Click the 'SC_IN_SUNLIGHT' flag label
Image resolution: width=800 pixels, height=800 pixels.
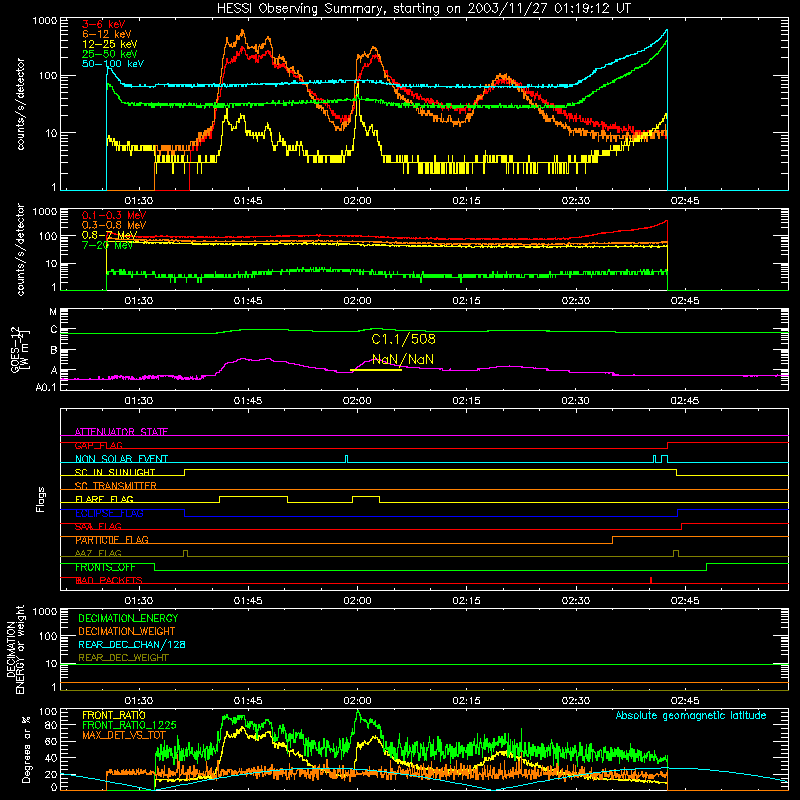114,472
